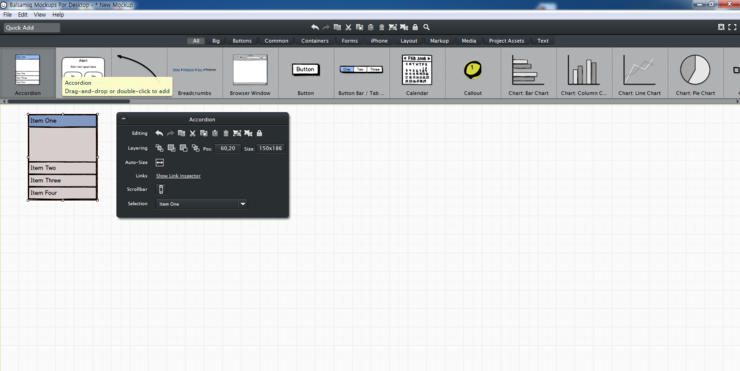Viewport: 740px width, 371px height.
Task: Click the lock icon in the top toolbar
Action: coord(415,27)
